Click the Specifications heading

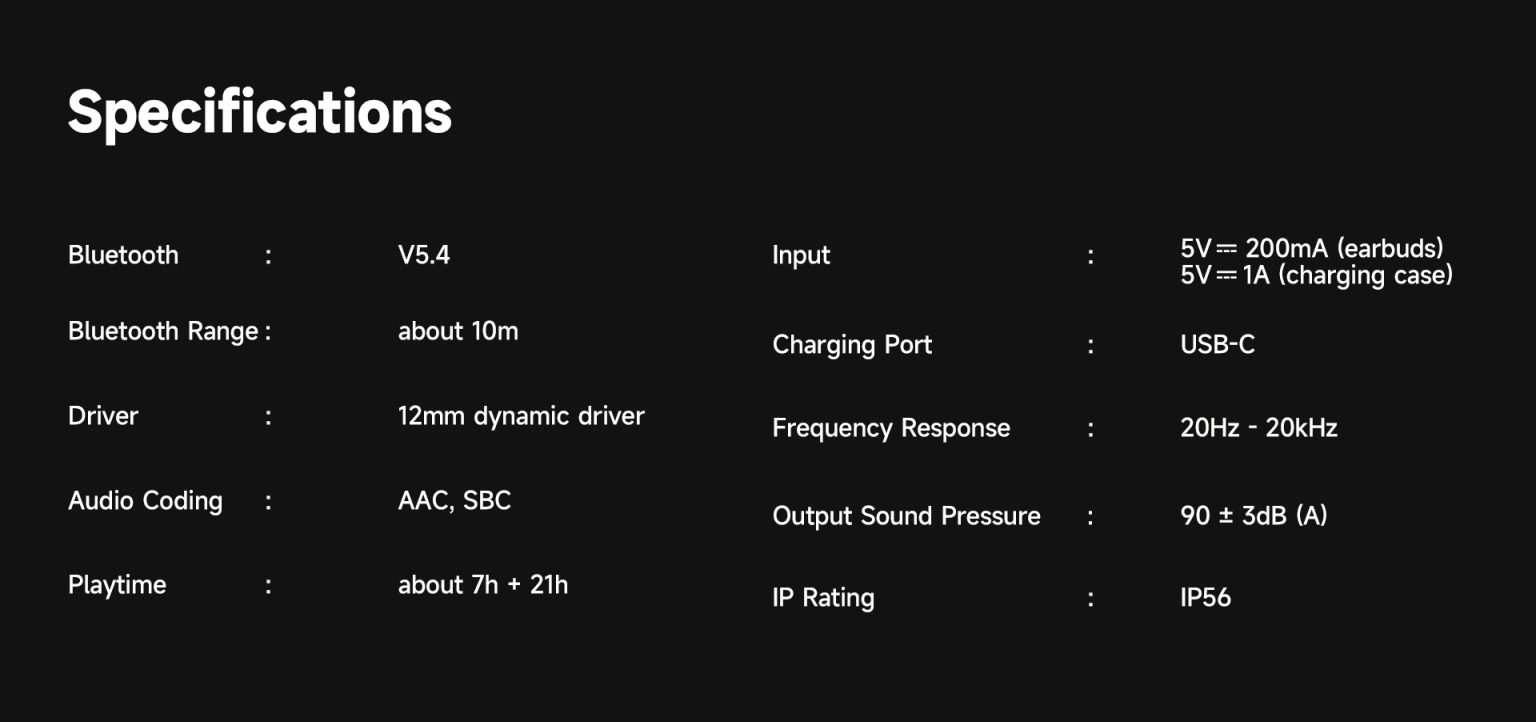(x=259, y=112)
